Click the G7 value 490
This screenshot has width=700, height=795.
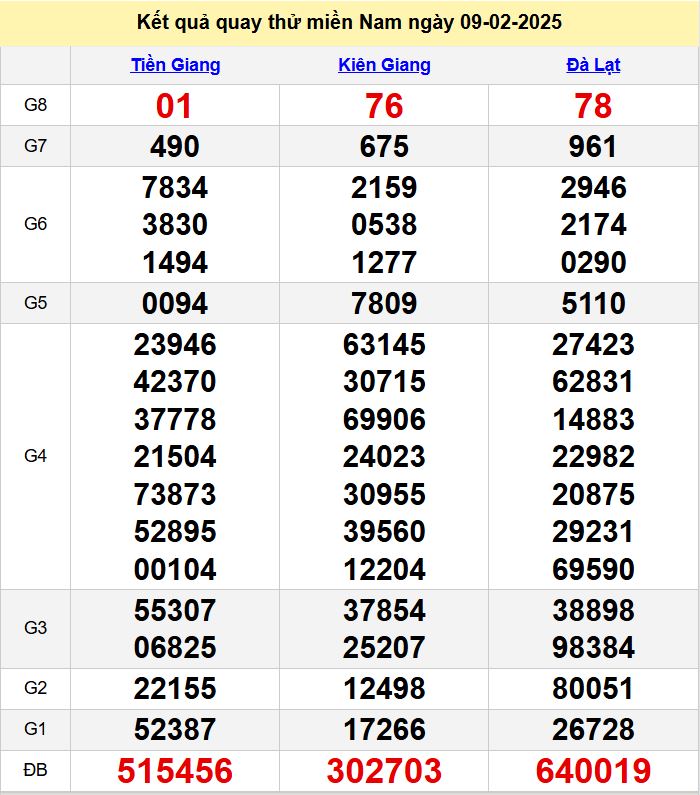[x=175, y=147]
